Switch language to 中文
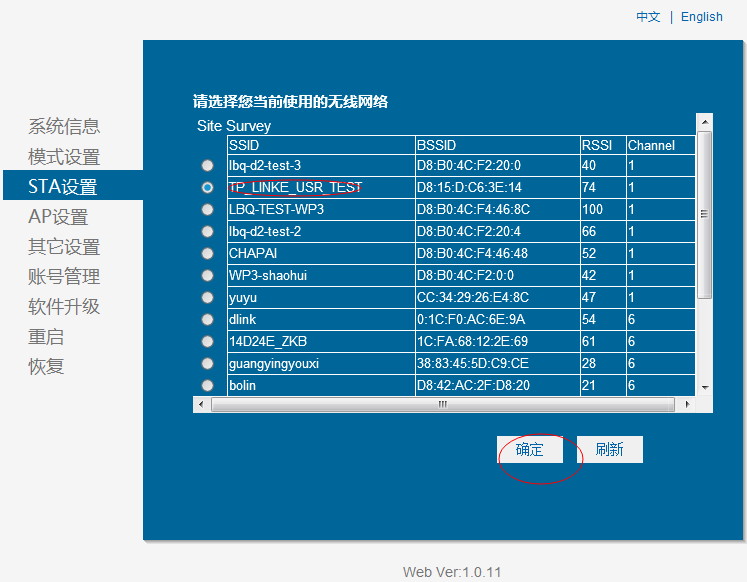 tap(648, 17)
